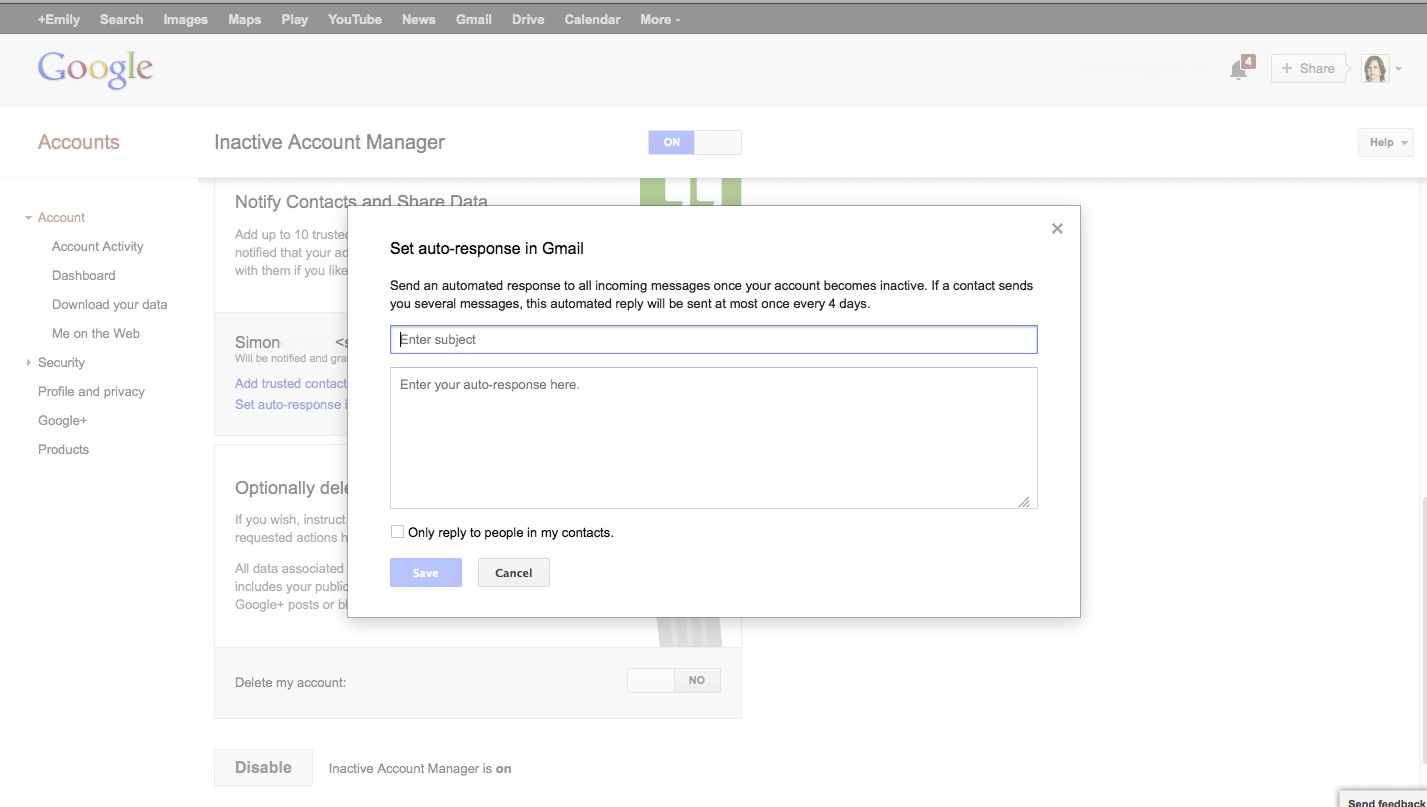
Task: Close the auto-response dialog with X
Action: (x=1057, y=229)
